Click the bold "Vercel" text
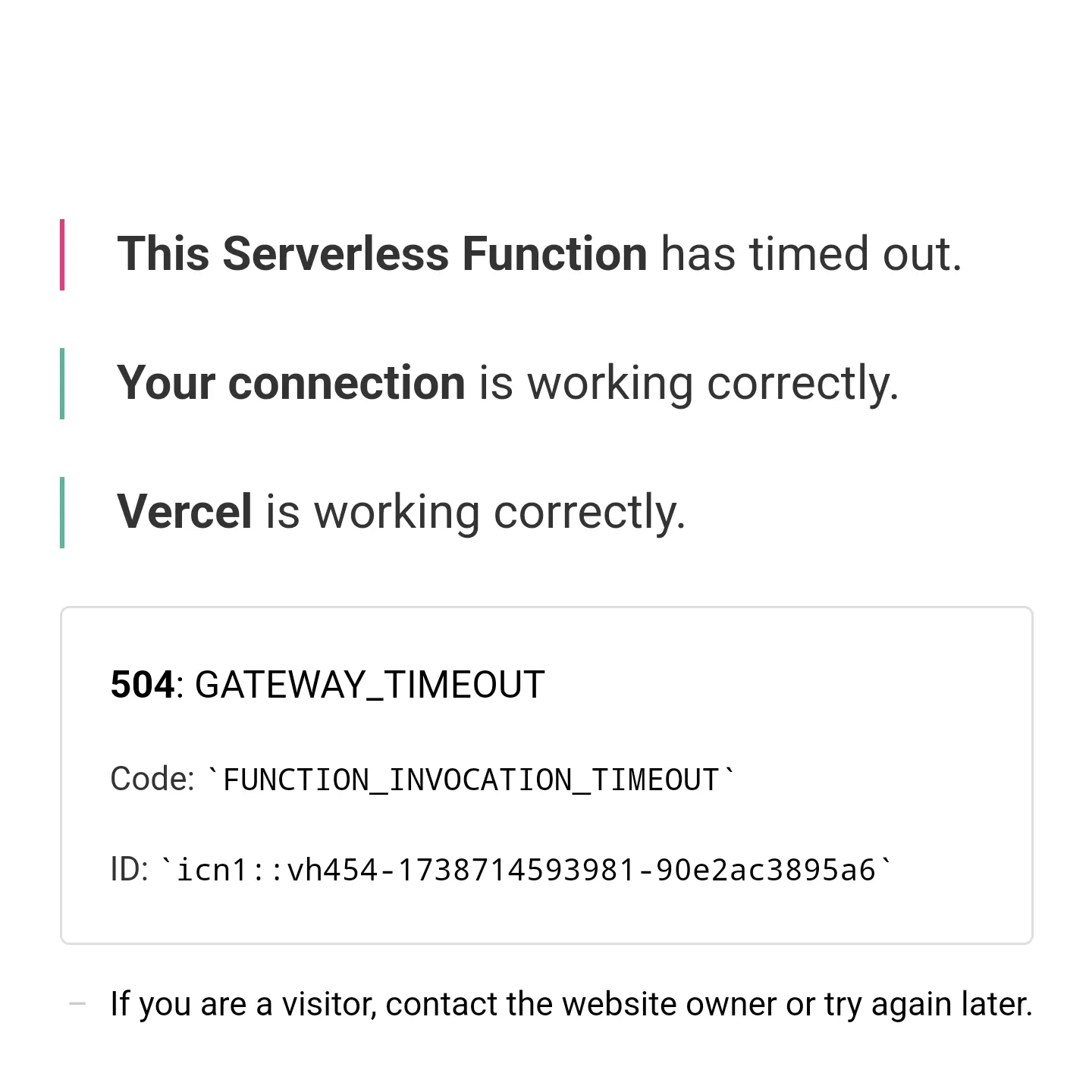This screenshot has width=1092, height=1092. tap(184, 512)
